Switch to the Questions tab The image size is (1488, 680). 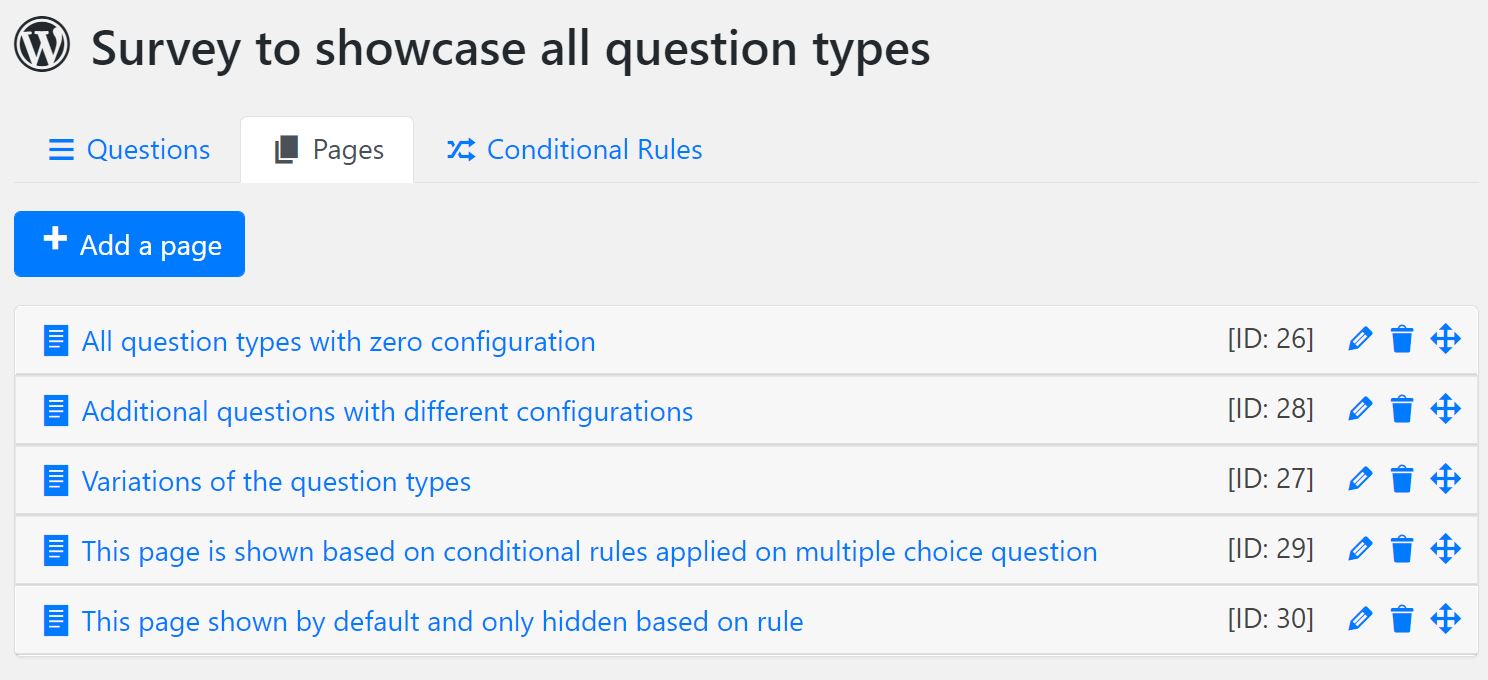129,150
